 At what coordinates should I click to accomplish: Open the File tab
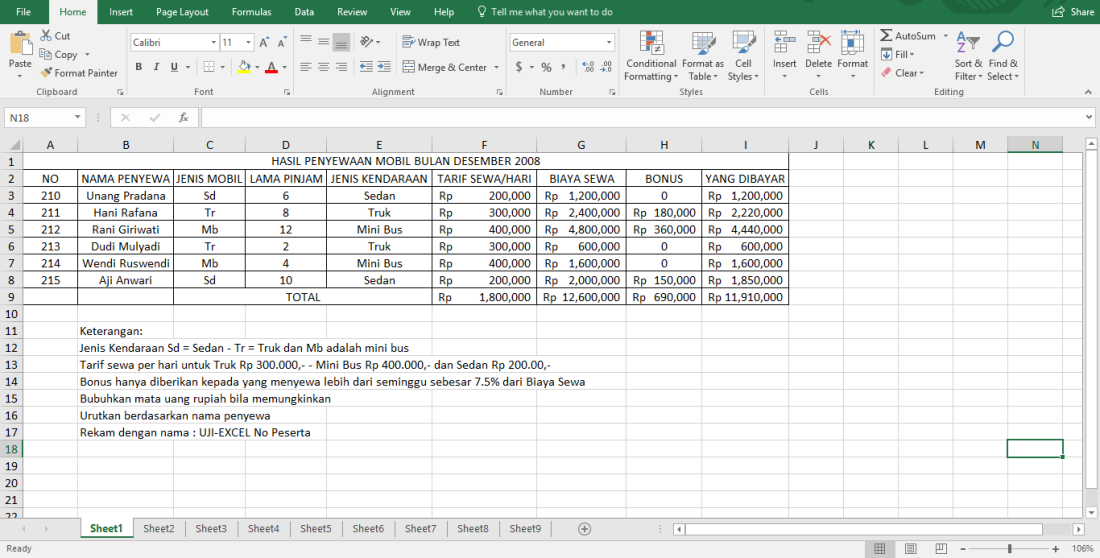coord(23,12)
